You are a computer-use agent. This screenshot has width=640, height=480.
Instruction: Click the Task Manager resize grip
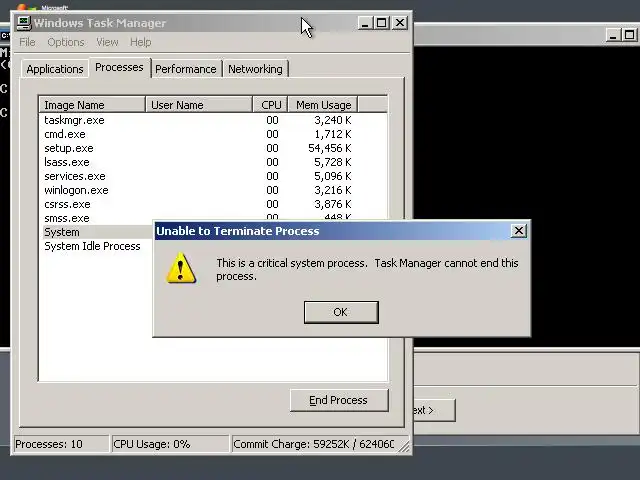click(404, 447)
